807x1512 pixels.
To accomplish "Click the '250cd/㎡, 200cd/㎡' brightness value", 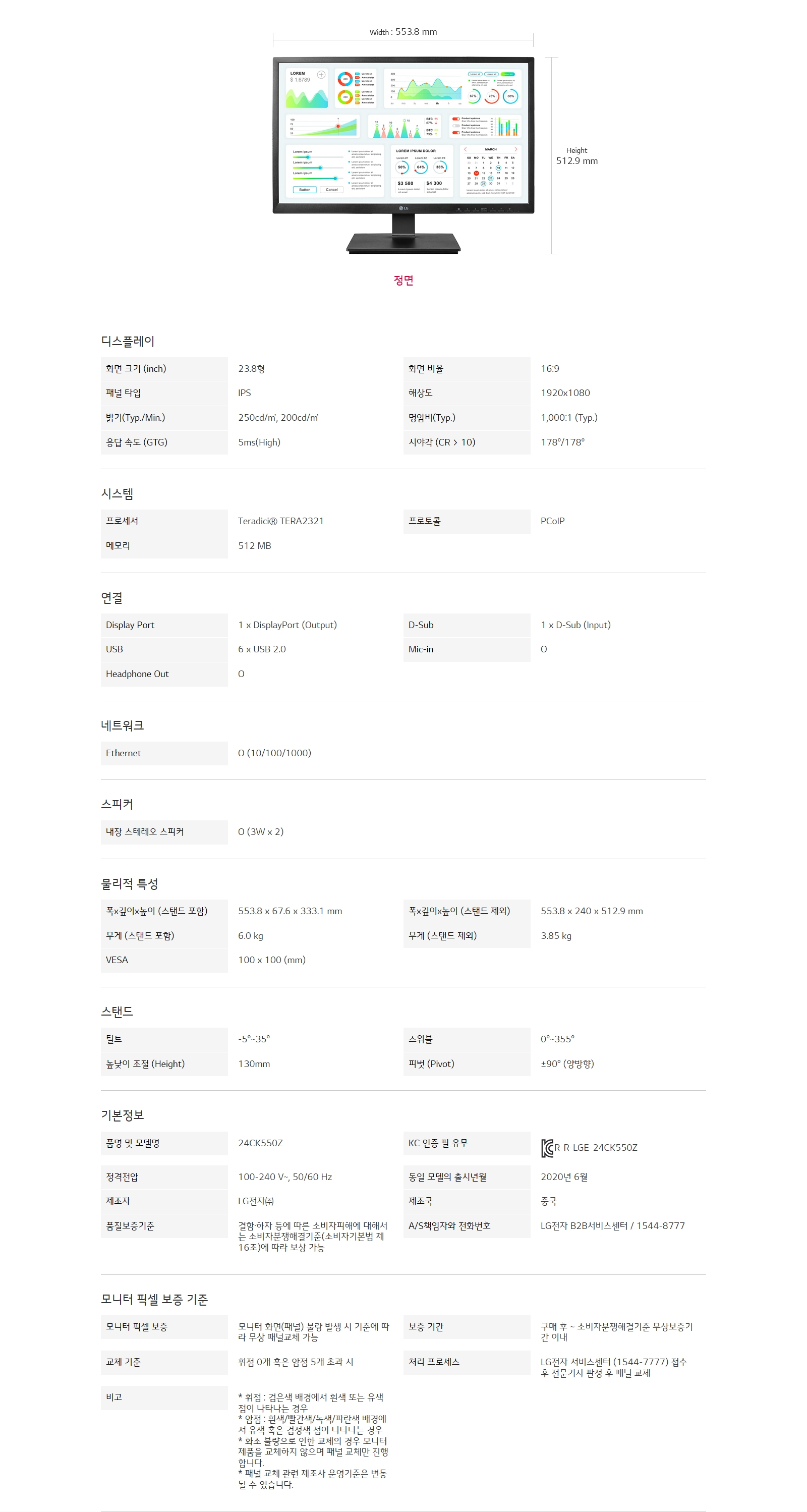I will click(278, 417).
